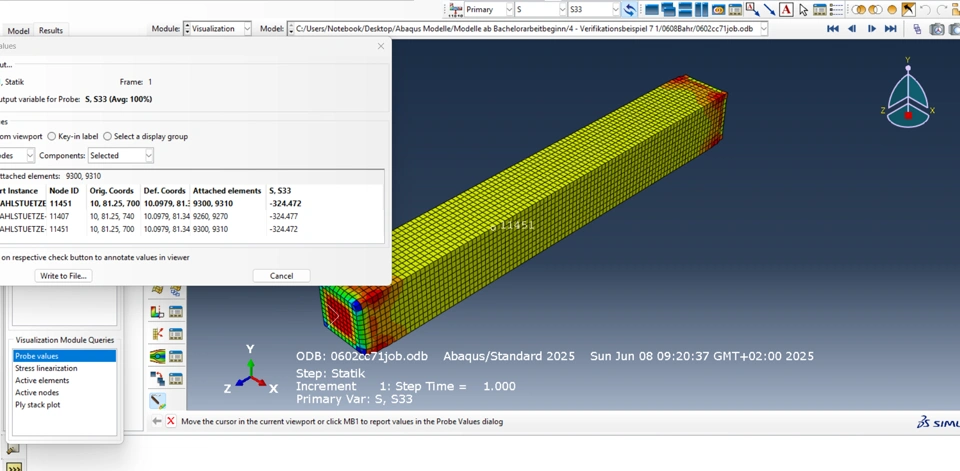Tile viewports vertically icon
This screenshot has width=960, height=471.
[x=702, y=10]
